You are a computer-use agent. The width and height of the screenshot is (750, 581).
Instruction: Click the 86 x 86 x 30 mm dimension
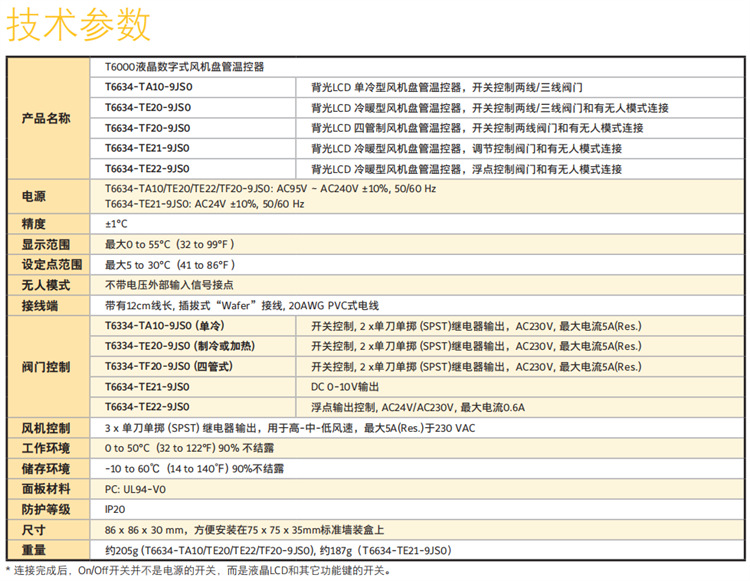point(244,530)
